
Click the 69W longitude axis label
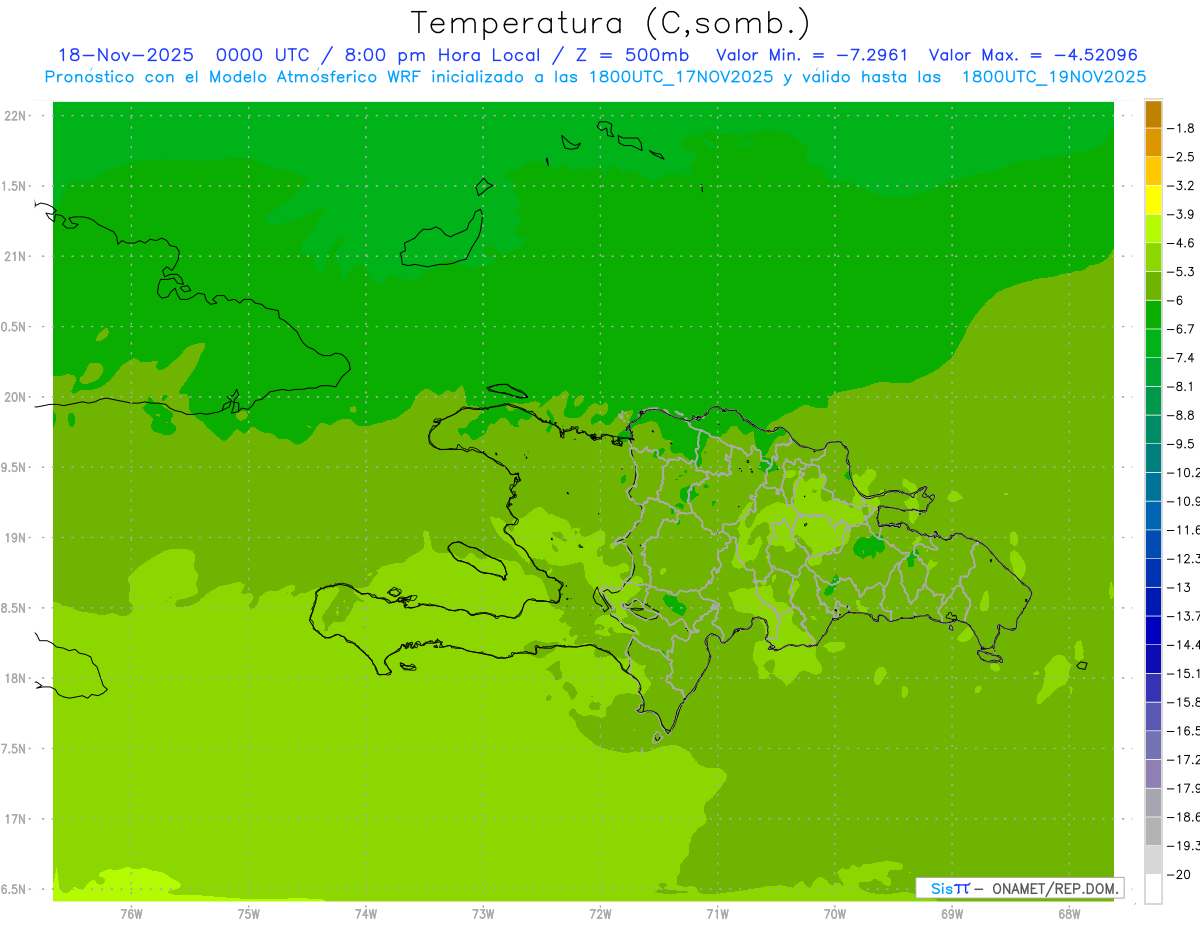point(952,914)
